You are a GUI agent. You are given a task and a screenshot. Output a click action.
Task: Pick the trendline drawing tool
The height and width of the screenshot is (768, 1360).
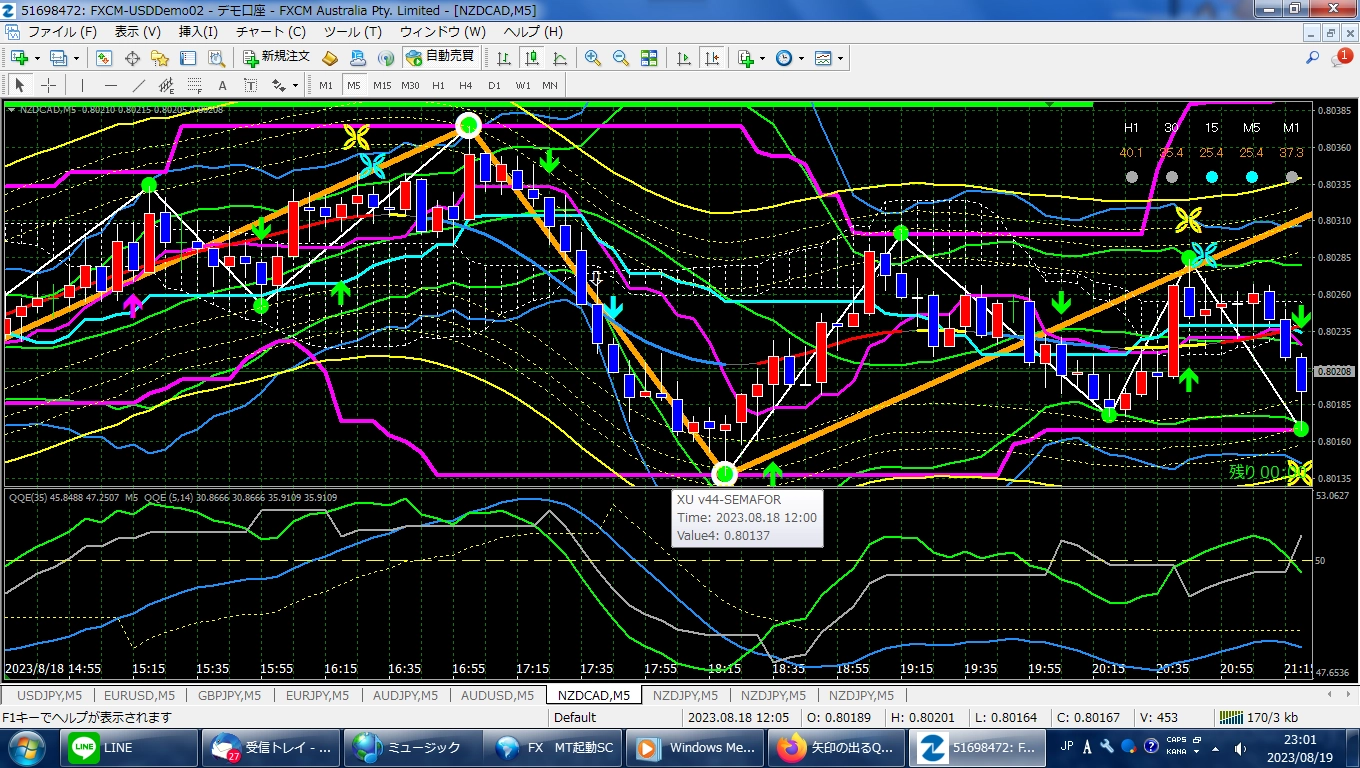(x=139, y=85)
